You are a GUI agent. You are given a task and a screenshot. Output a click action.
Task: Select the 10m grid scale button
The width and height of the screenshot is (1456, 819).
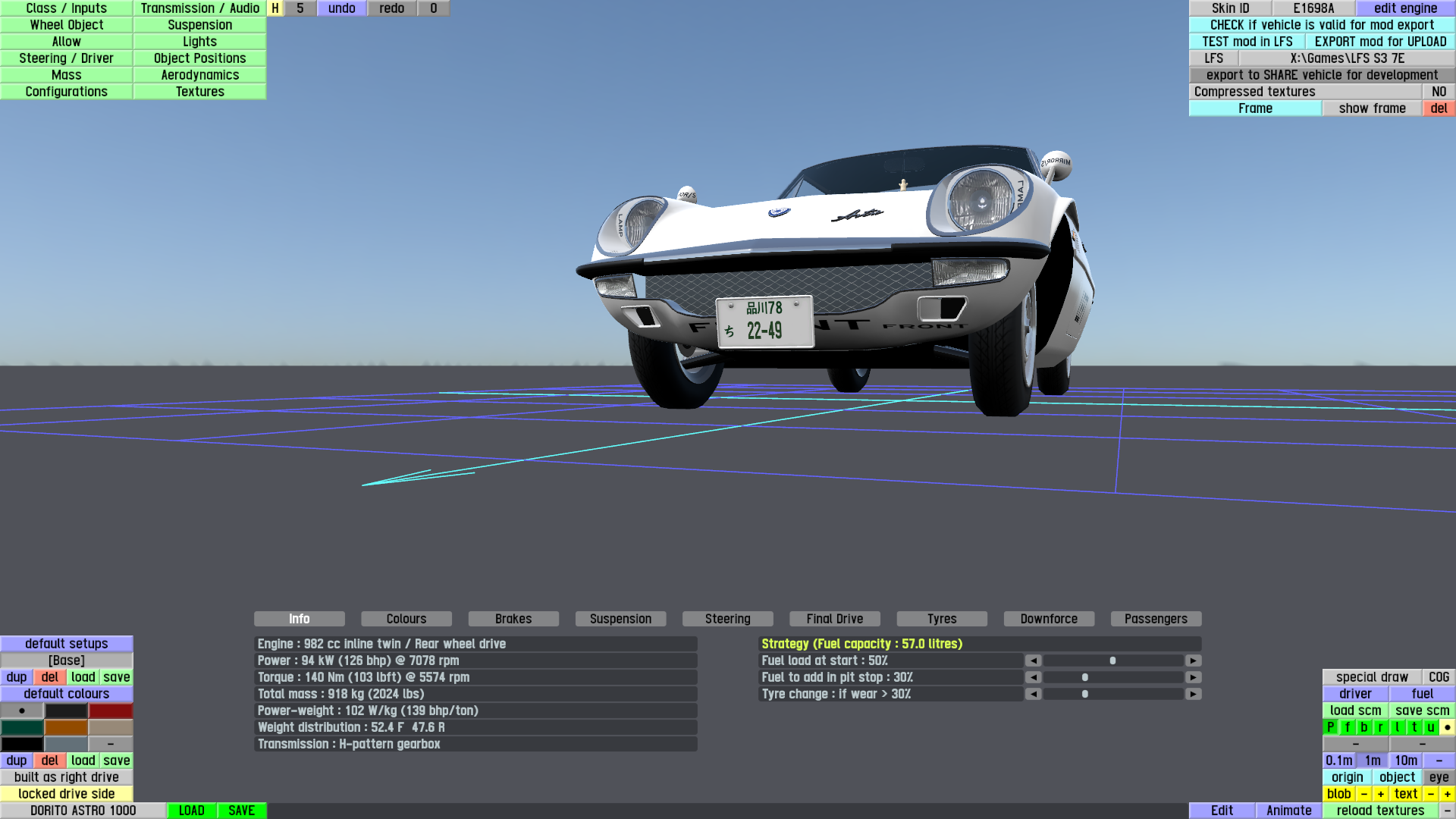[x=1405, y=761]
